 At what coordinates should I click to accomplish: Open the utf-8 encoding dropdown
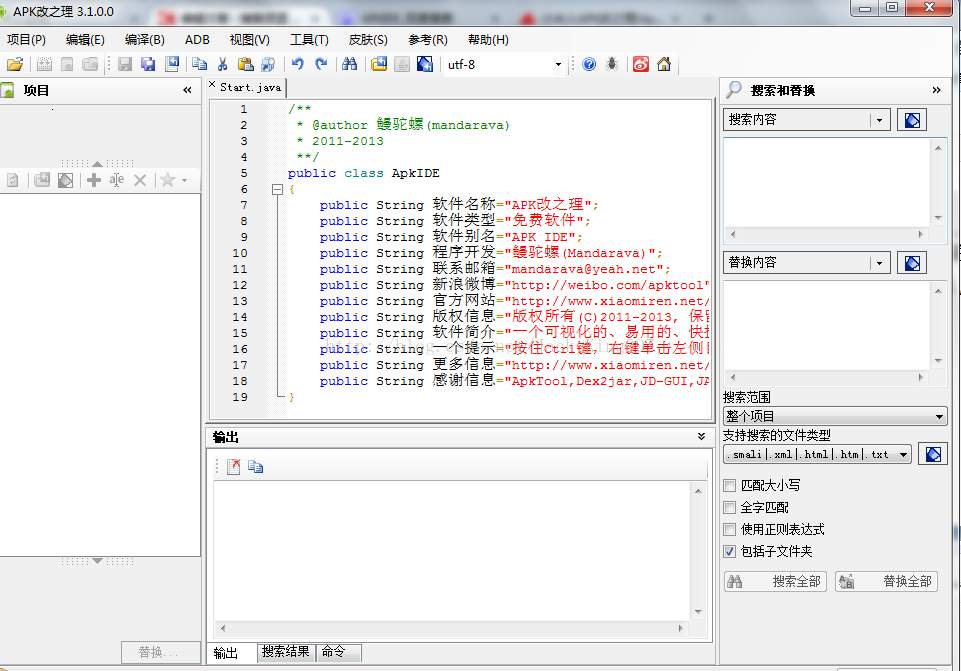[558, 64]
